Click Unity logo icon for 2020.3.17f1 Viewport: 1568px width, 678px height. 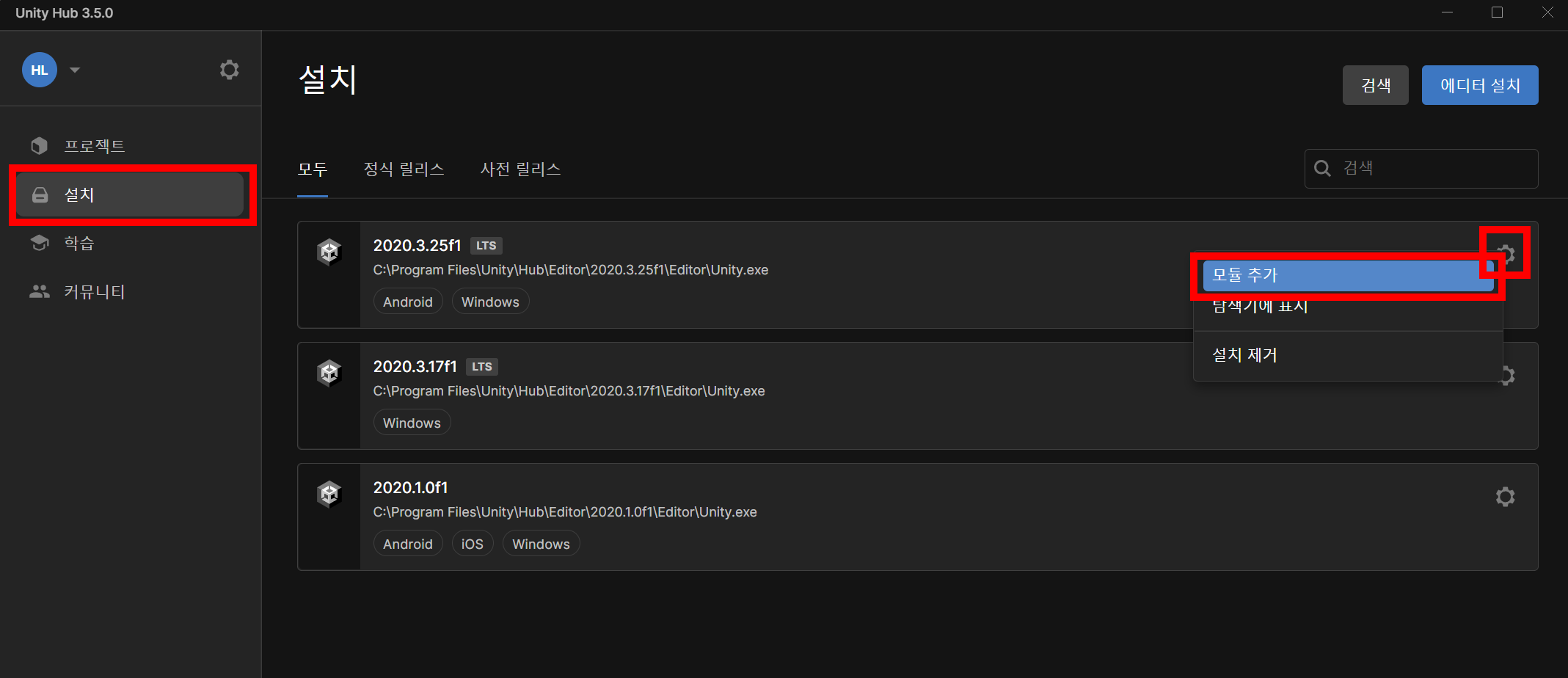(x=329, y=373)
